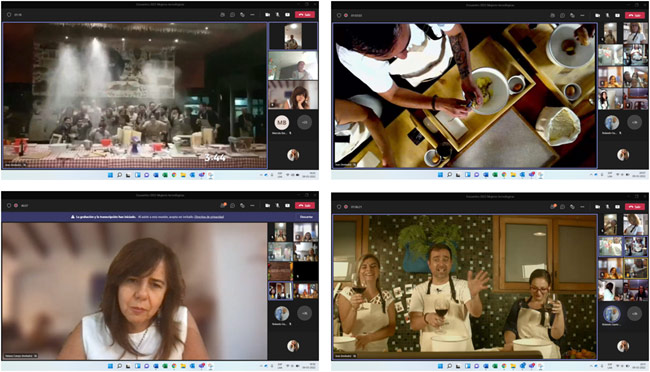Open chat in the toasting-trio meeting window

pos(563,206)
